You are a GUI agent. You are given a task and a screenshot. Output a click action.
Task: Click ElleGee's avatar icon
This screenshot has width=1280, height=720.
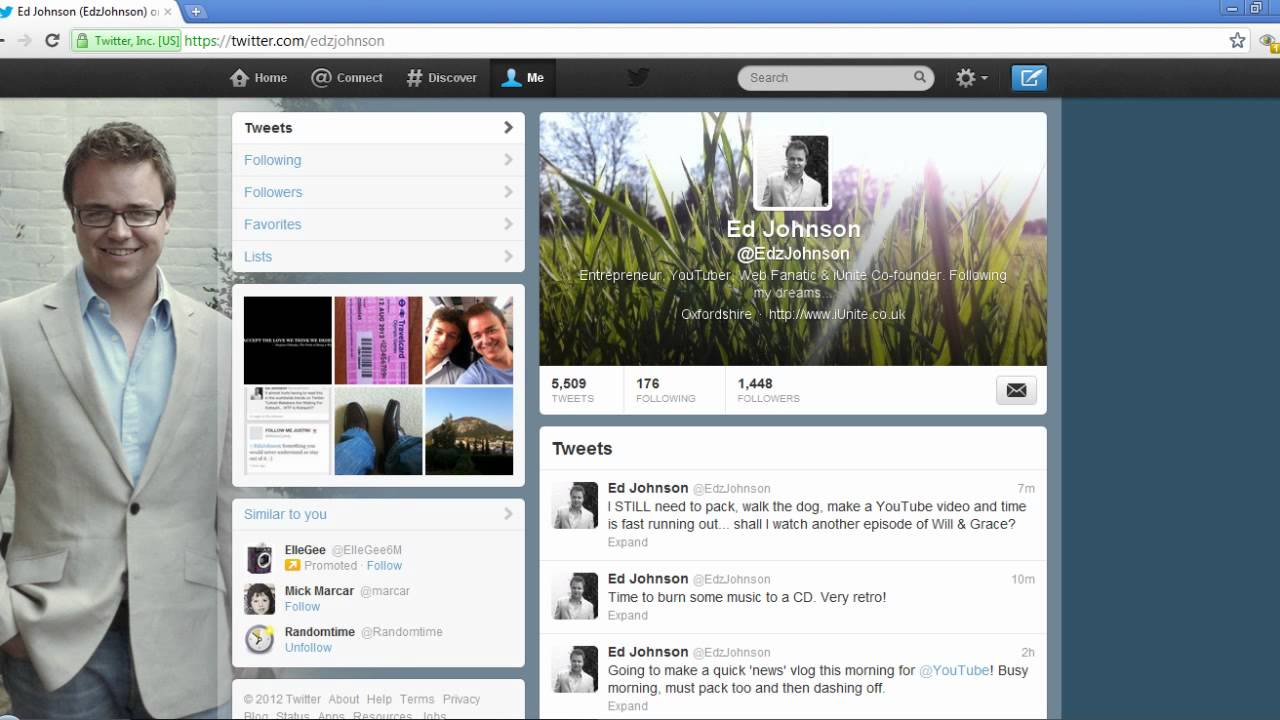tap(260, 558)
